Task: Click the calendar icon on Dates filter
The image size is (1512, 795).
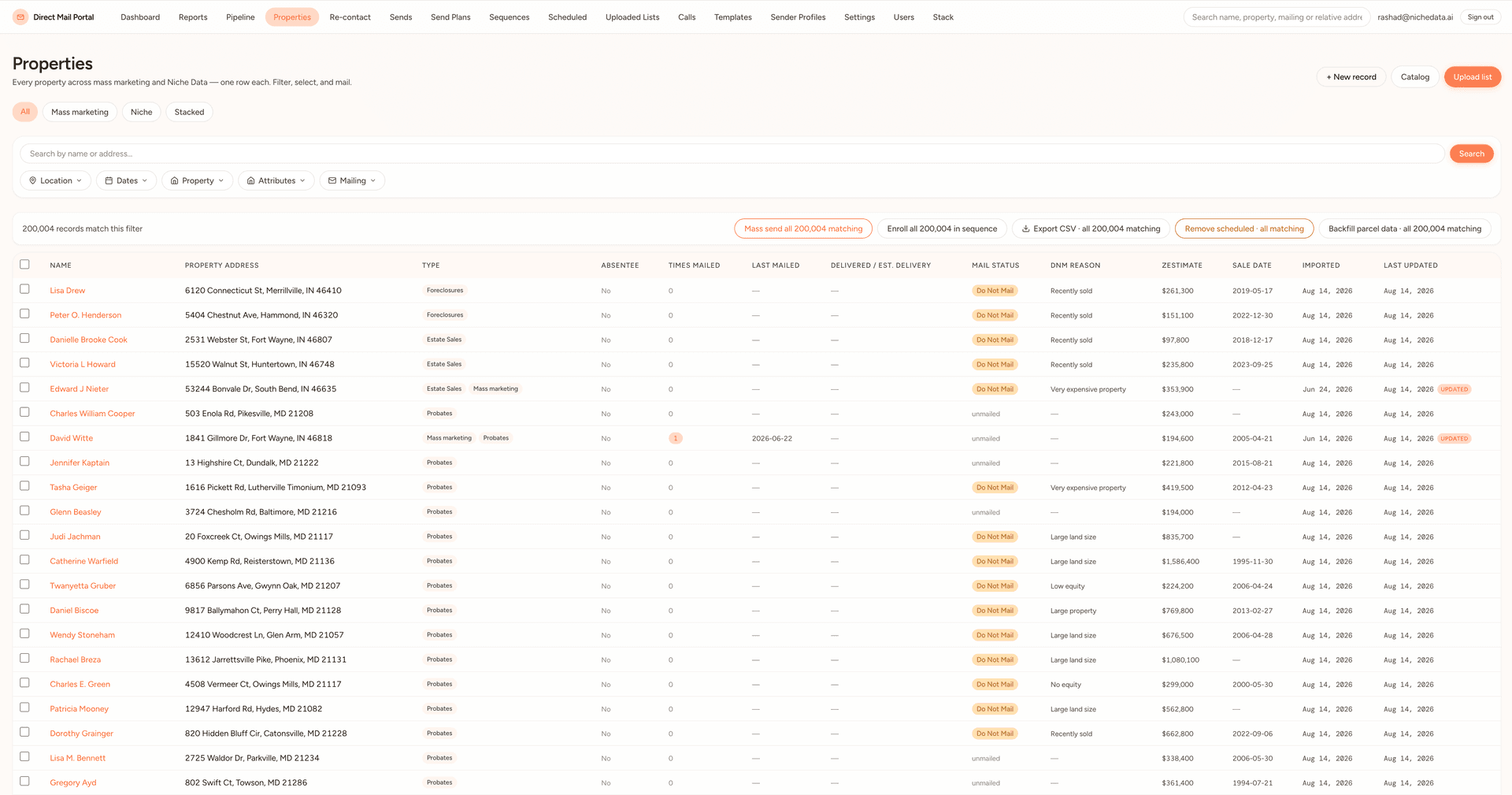Action: pyautogui.click(x=109, y=180)
